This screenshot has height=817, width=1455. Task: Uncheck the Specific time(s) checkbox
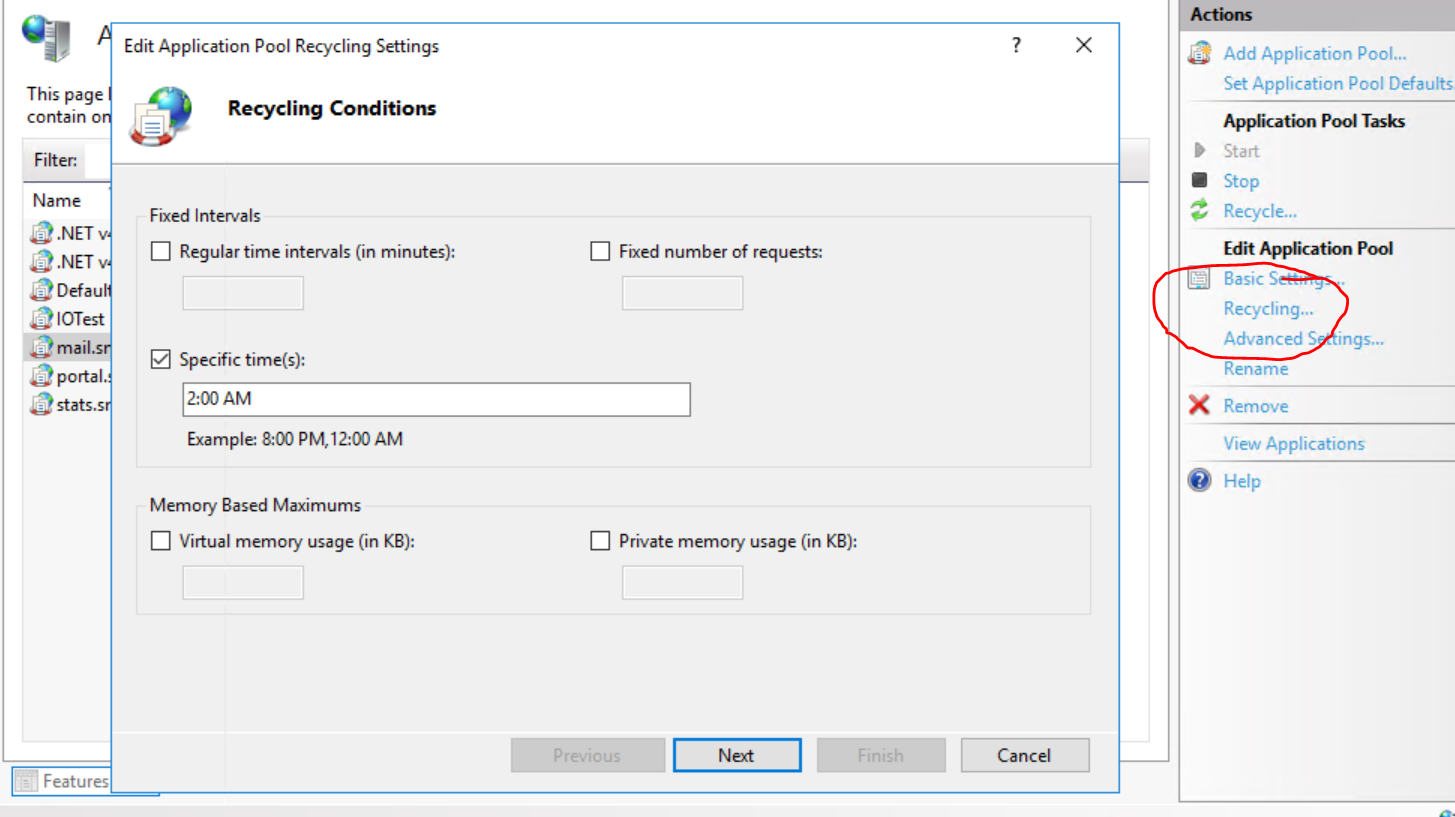[161, 359]
